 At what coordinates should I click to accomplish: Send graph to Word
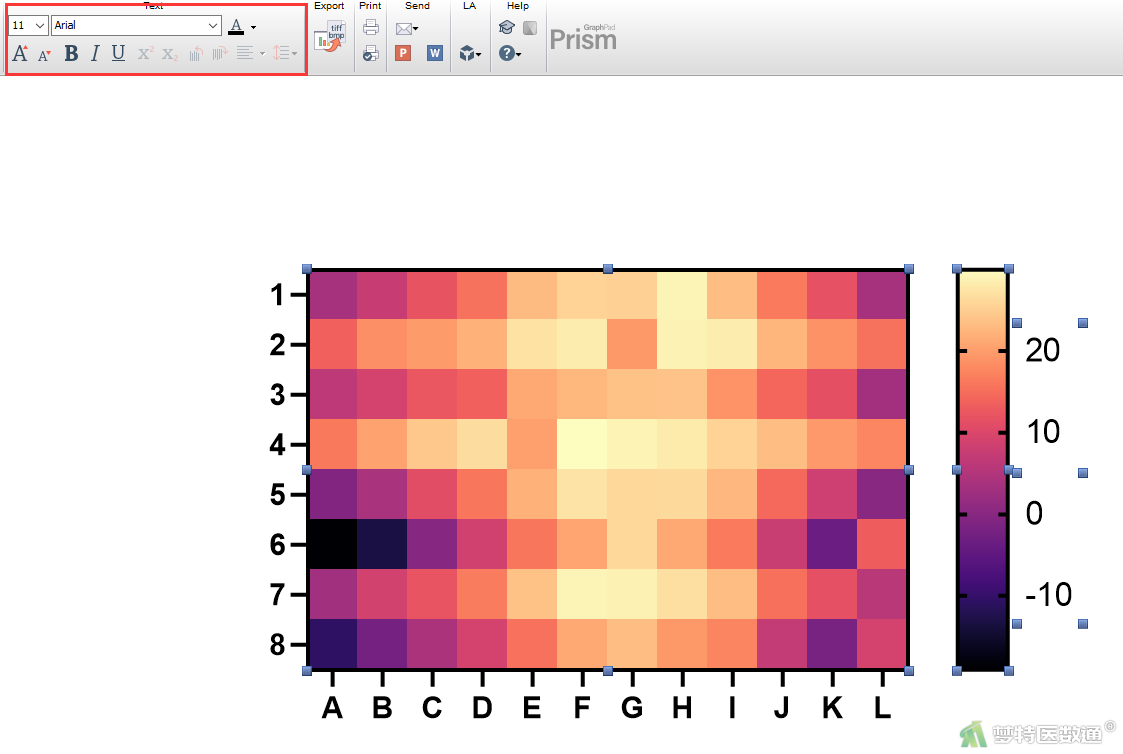click(x=434, y=53)
